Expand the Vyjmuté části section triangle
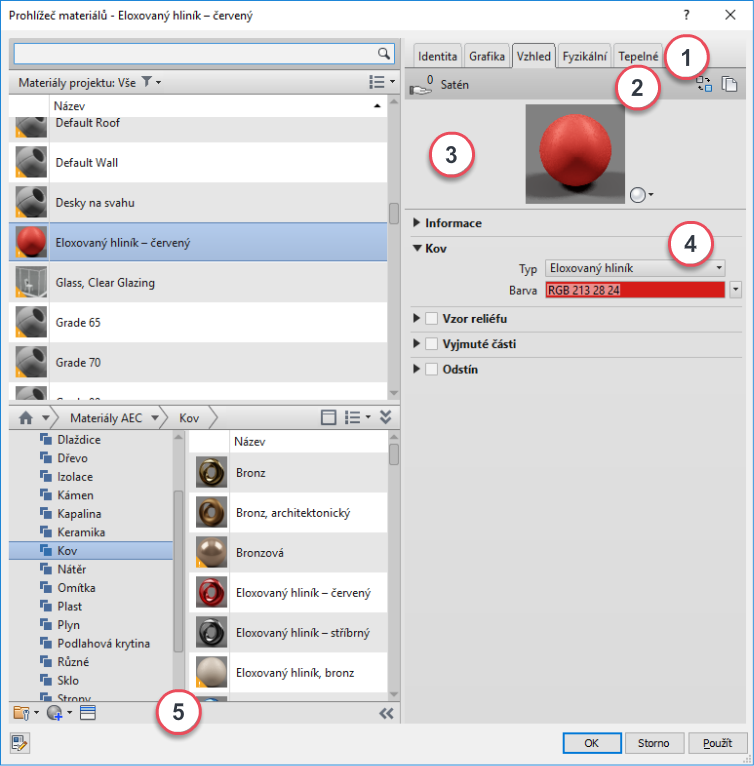754x766 pixels. point(416,344)
